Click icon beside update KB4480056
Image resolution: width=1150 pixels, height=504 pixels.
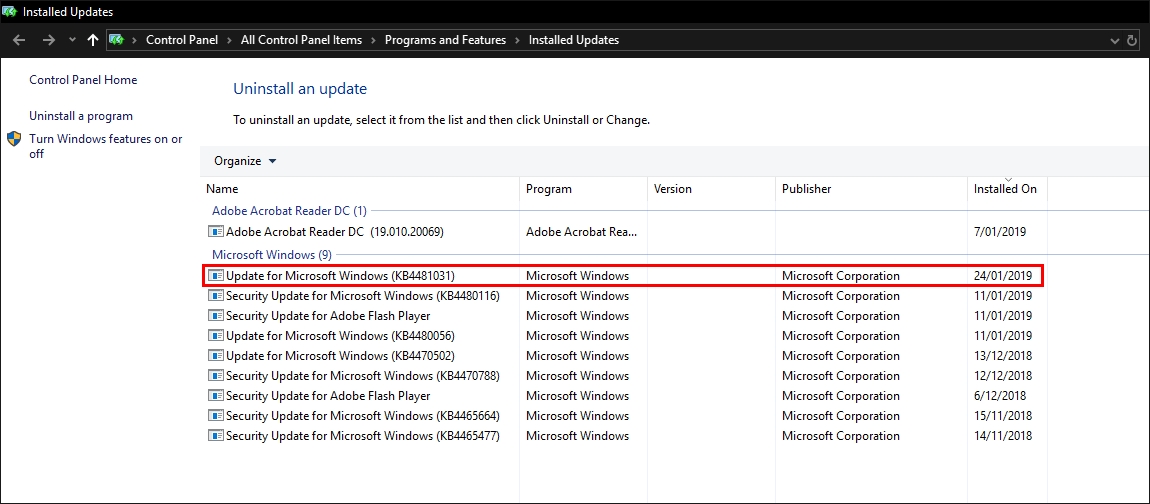(x=216, y=336)
